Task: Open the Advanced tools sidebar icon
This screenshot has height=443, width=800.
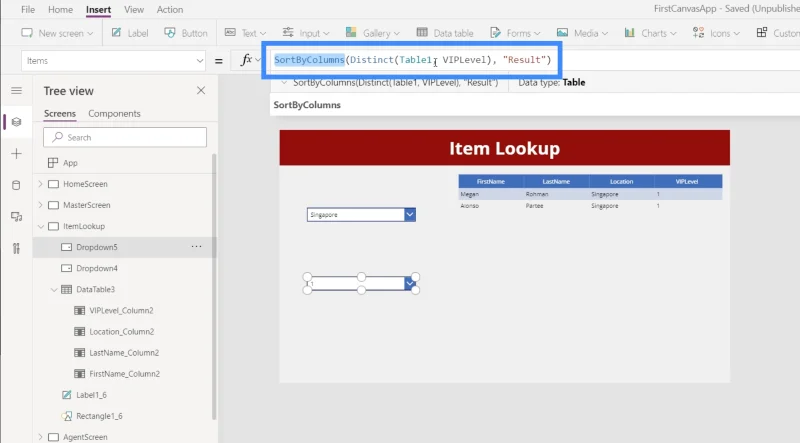Action: pyautogui.click(x=16, y=249)
